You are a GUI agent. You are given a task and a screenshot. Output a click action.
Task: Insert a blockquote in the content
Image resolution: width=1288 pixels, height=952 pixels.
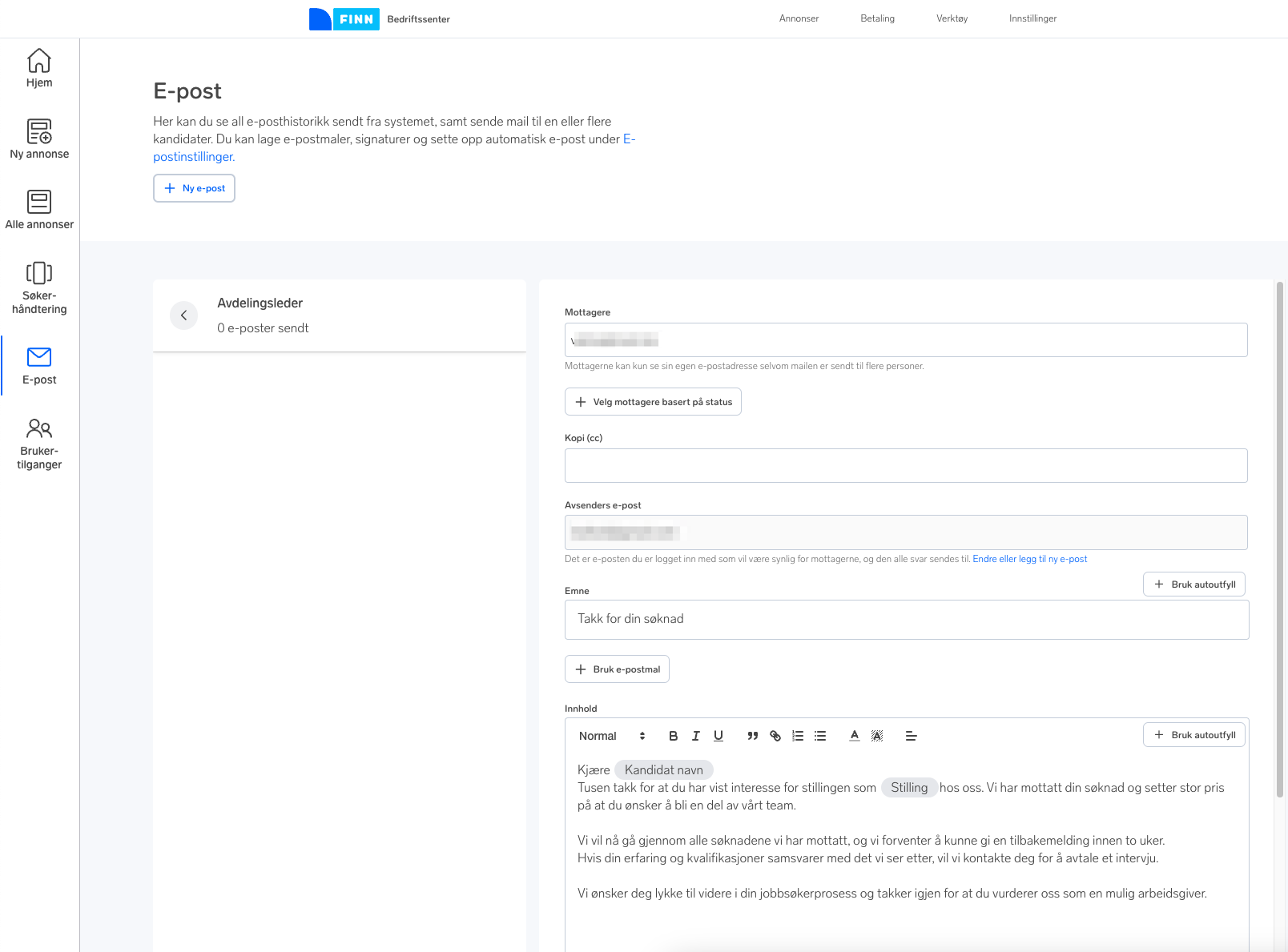(x=752, y=736)
